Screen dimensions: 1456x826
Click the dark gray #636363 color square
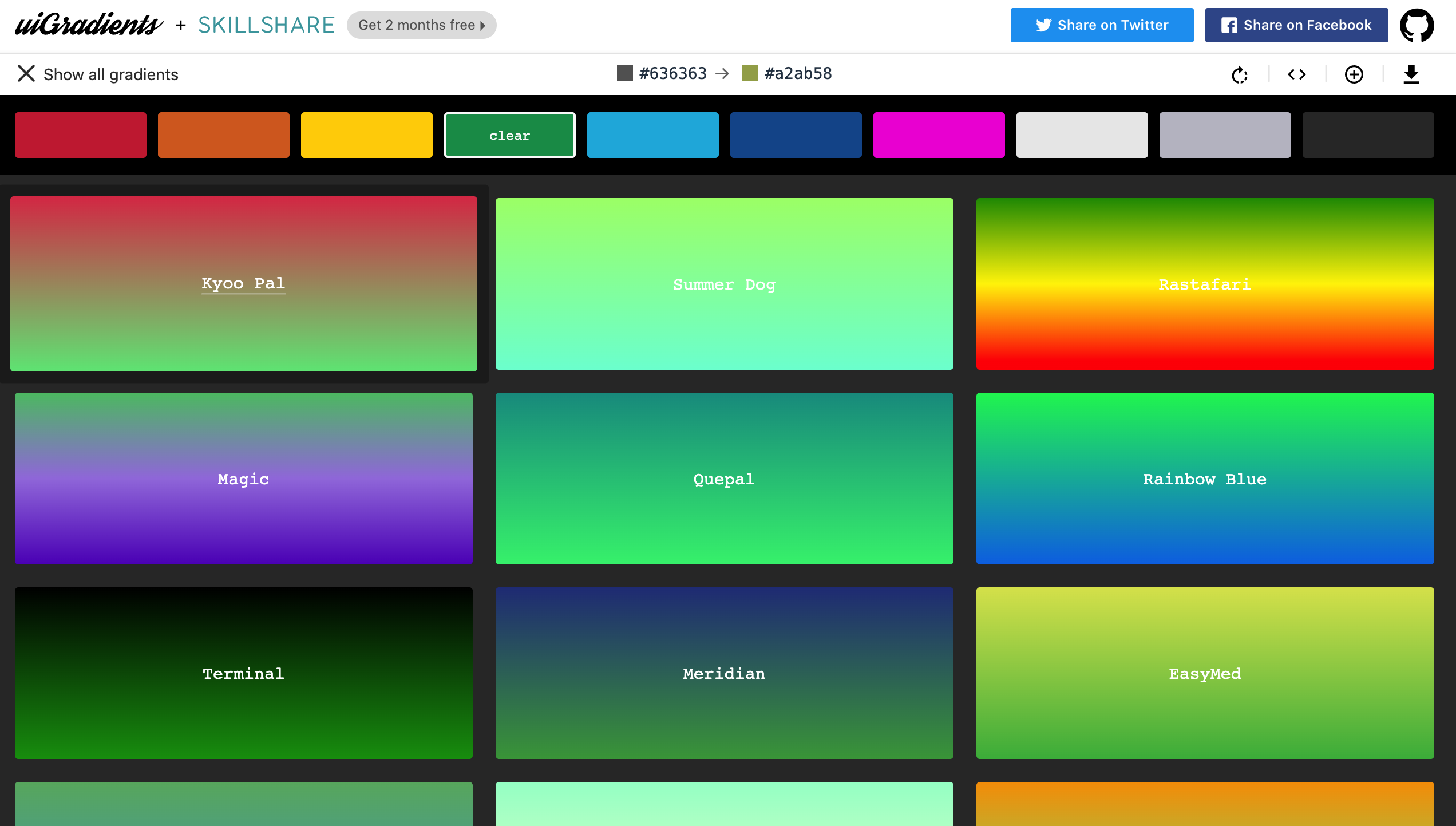coord(624,73)
